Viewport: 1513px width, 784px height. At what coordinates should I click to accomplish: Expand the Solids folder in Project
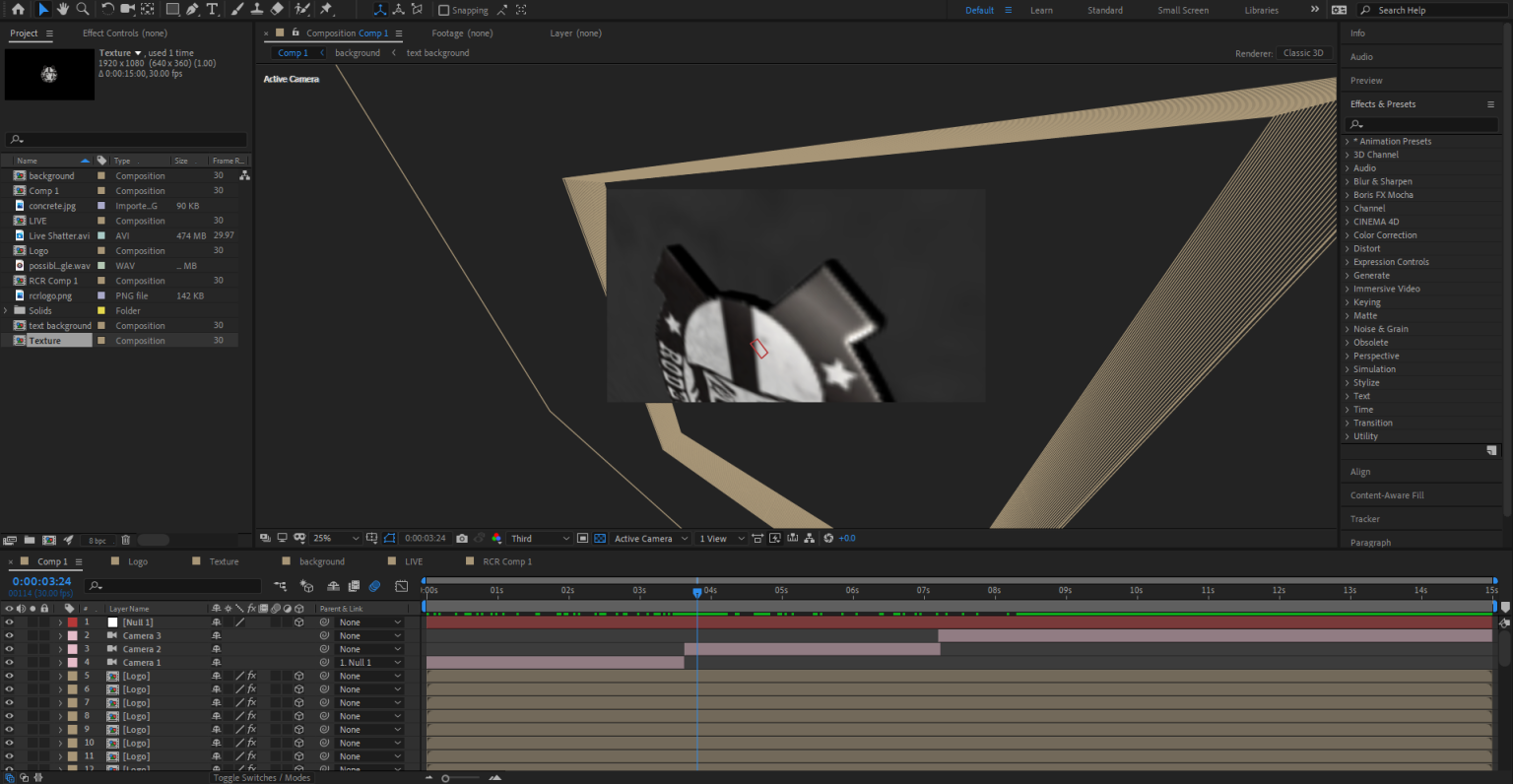tap(7, 310)
